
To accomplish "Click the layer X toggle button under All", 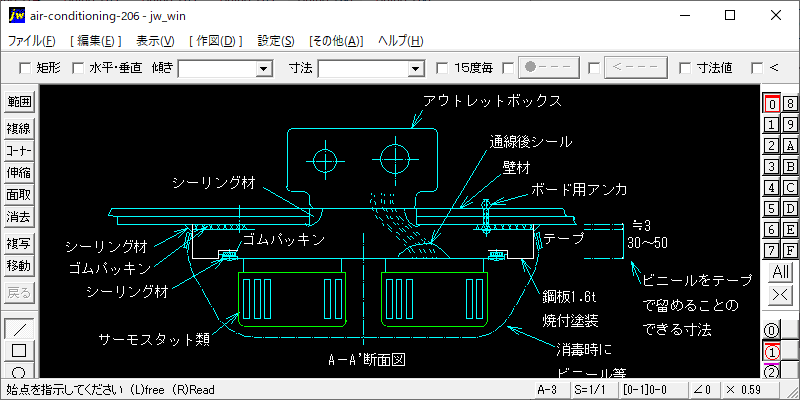I will pyautogui.click(x=781, y=294).
